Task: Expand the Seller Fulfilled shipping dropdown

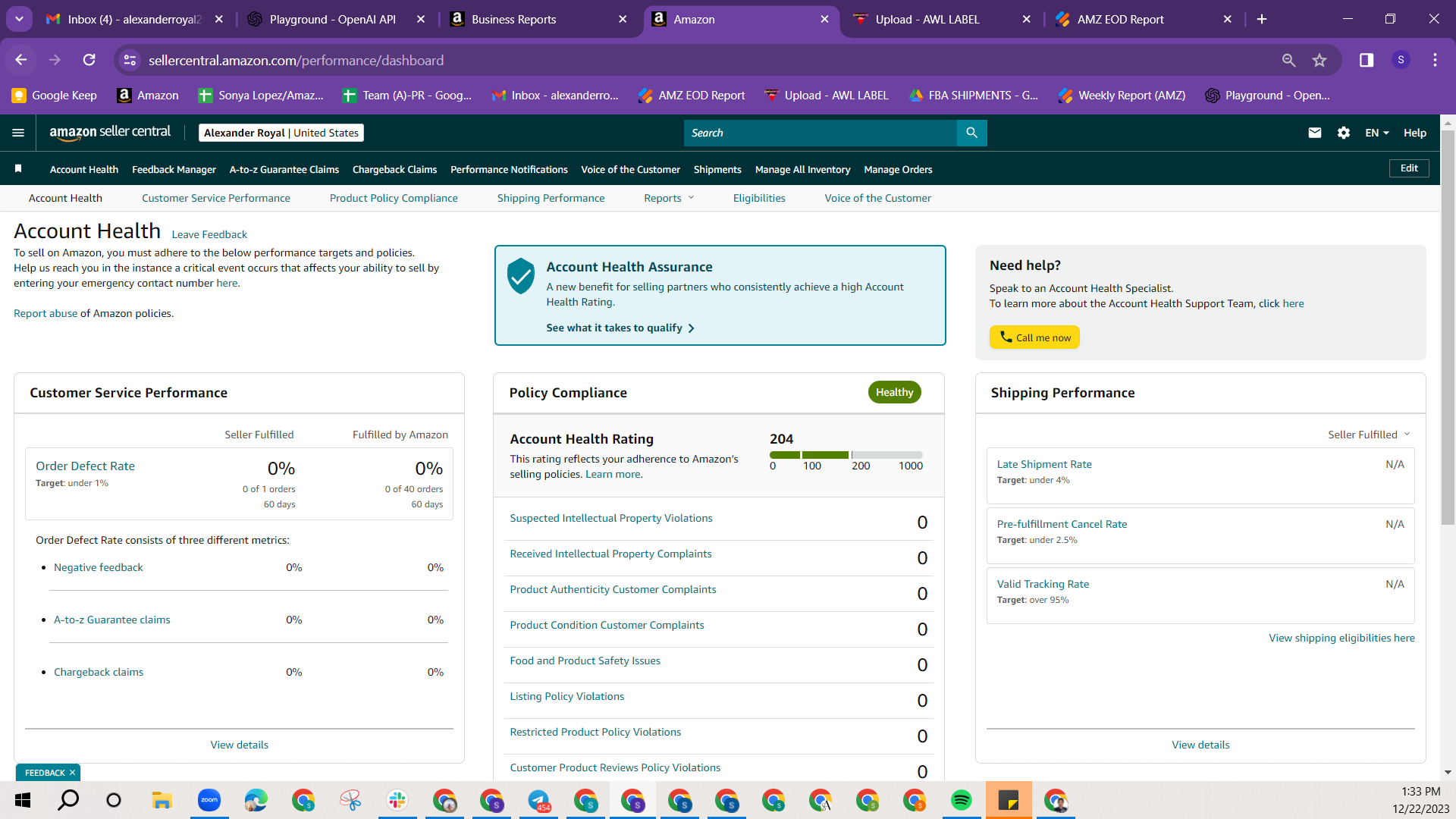Action: [1369, 435]
